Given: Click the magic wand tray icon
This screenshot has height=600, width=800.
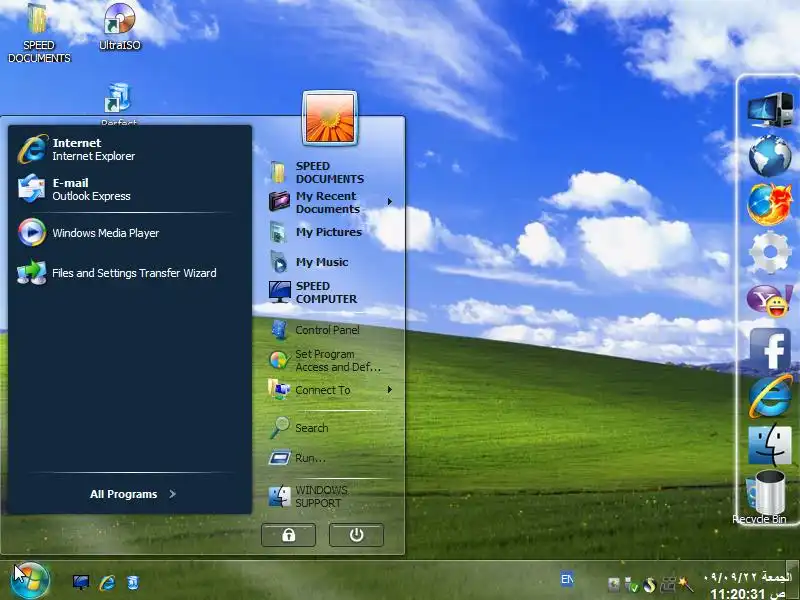Looking at the screenshot, I should coord(686,584).
